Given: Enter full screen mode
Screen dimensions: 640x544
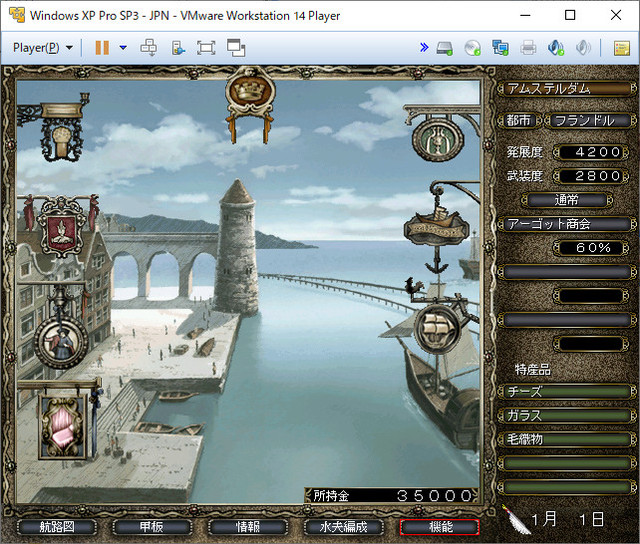Looking at the screenshot, I should 206,48.
